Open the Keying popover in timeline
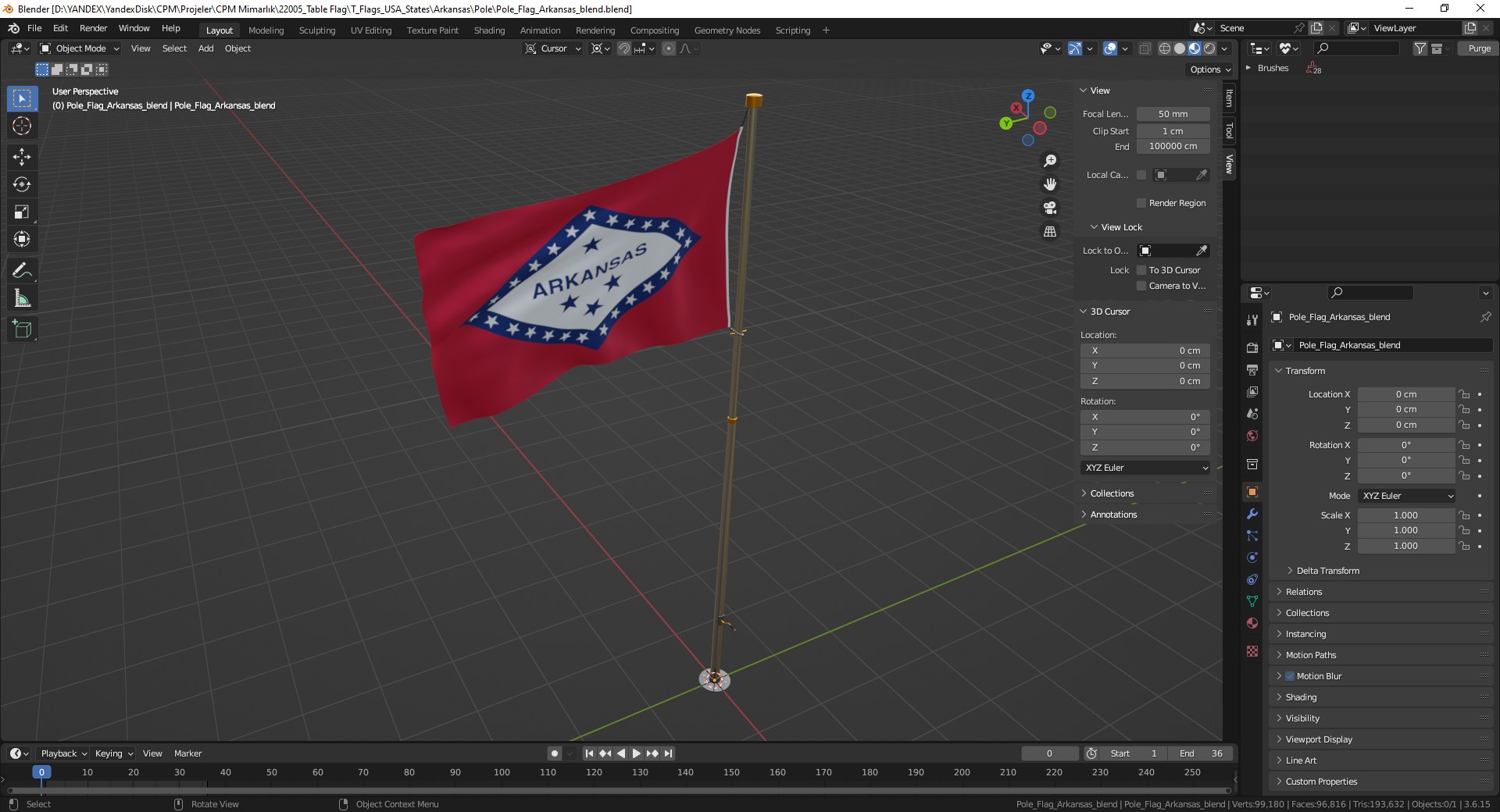Screen dimensions: 1500x812 click(x=114, y=753)
